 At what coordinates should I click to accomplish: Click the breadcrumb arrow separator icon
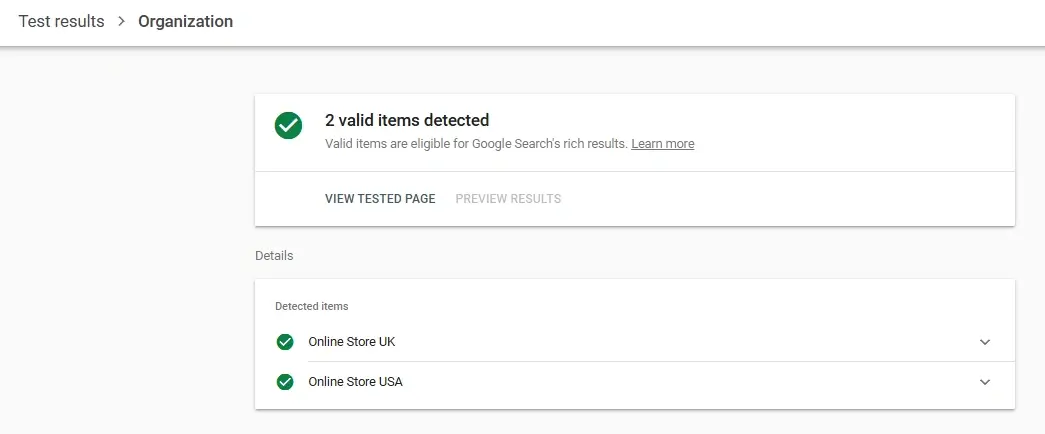(121, 22)
